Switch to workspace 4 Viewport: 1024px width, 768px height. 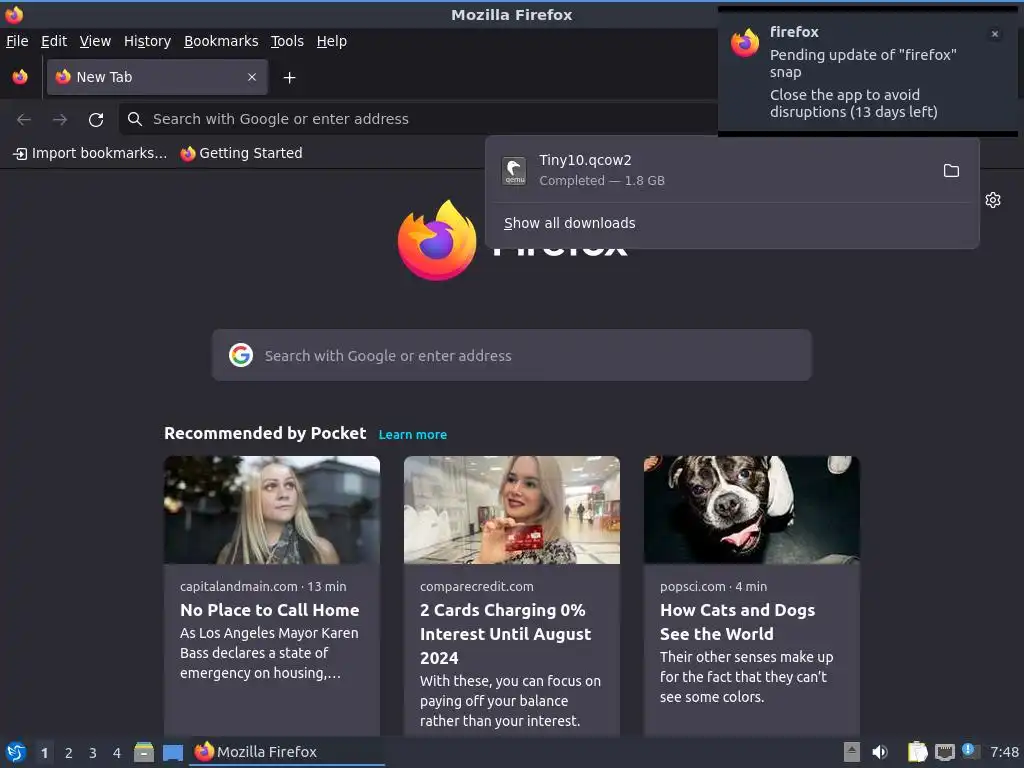(117, 752)
